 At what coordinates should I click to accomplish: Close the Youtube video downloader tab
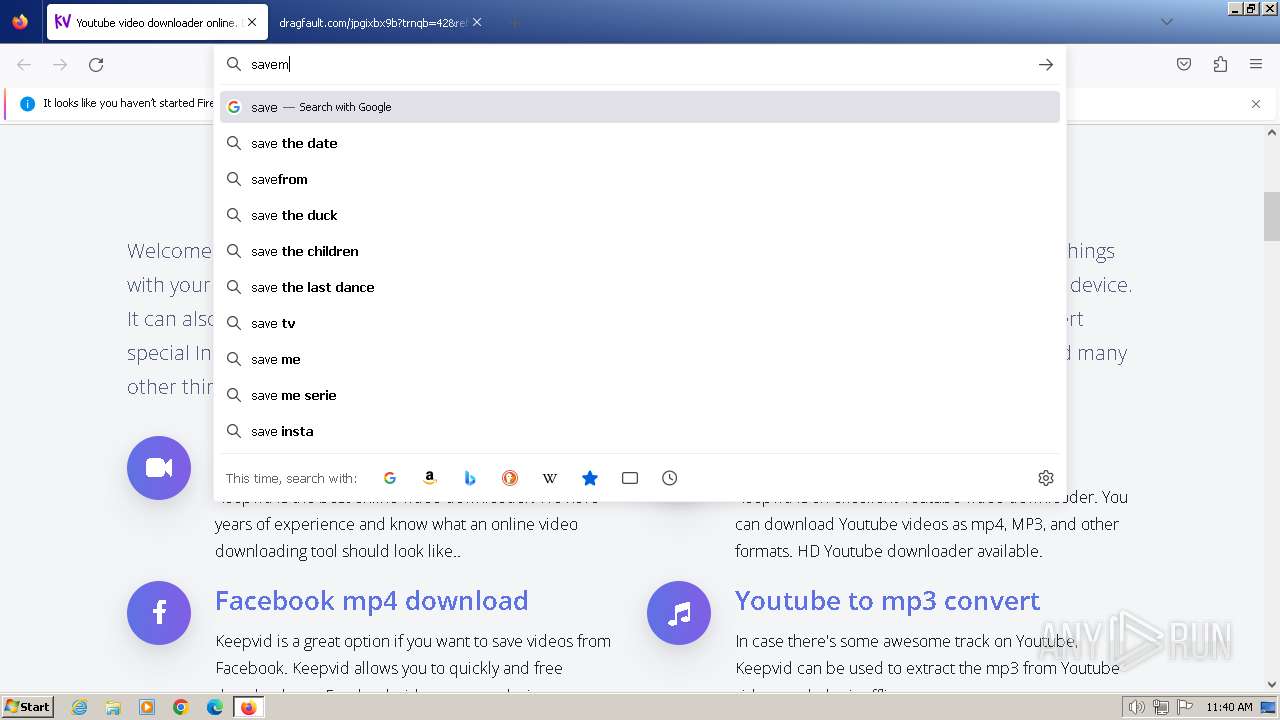pyautogui.click(x=251, y=22)
